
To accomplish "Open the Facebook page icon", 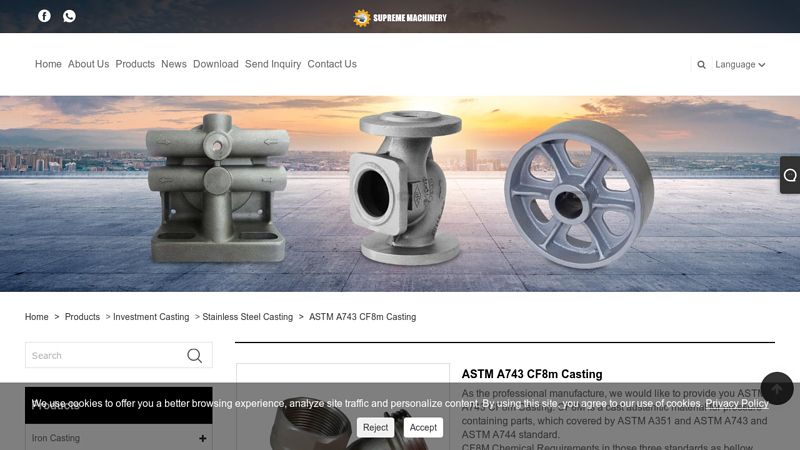I will pos(44,16).
